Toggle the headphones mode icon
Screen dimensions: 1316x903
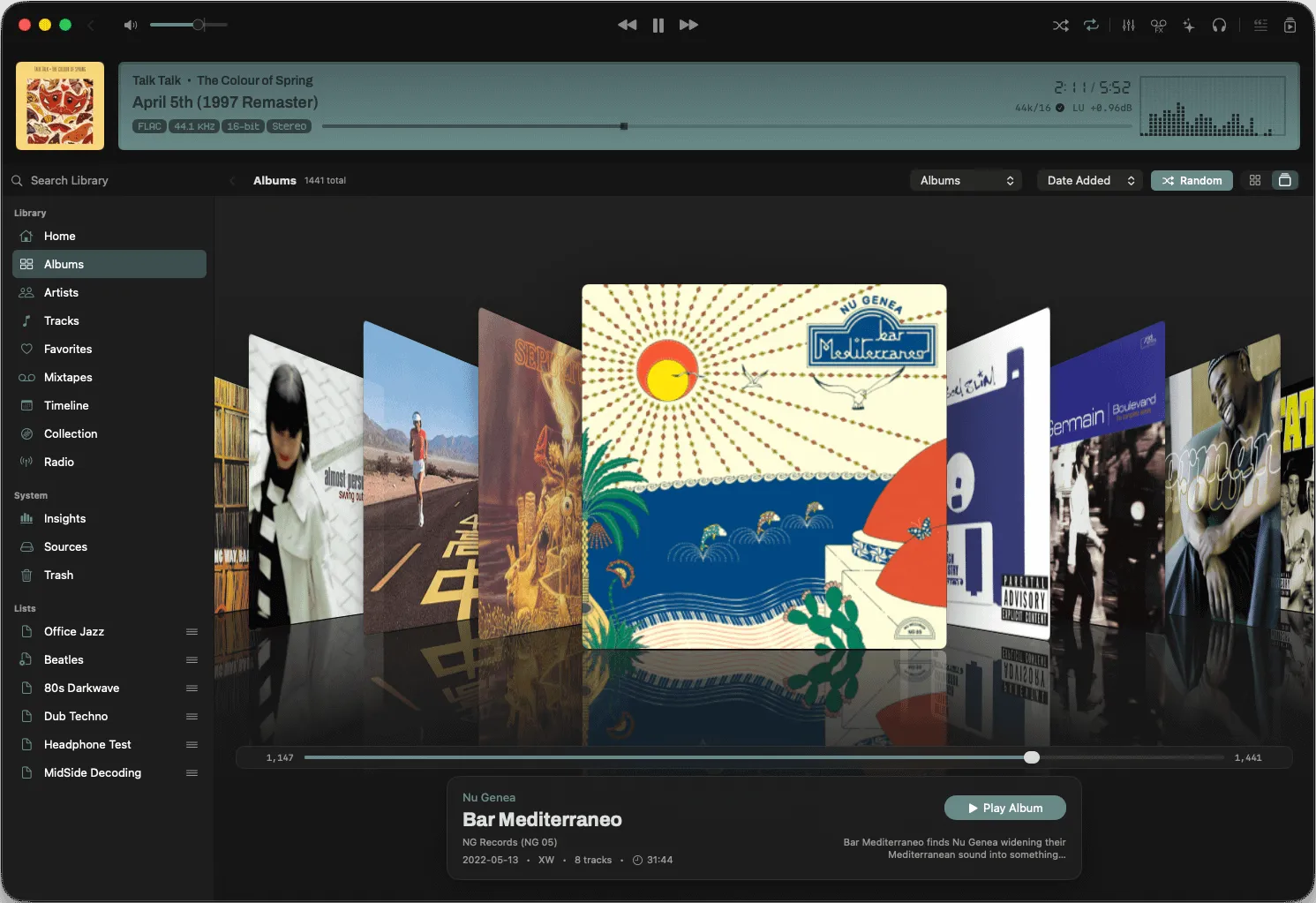1219,26
